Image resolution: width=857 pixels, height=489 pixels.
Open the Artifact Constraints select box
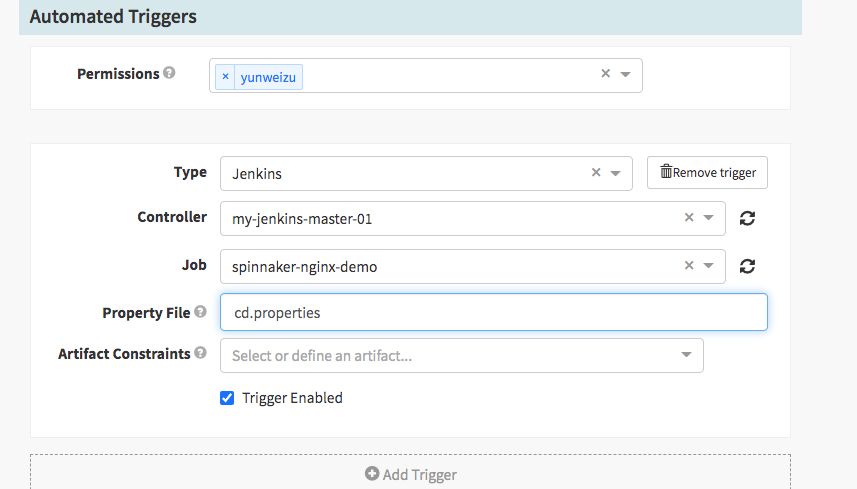(461, 356)
